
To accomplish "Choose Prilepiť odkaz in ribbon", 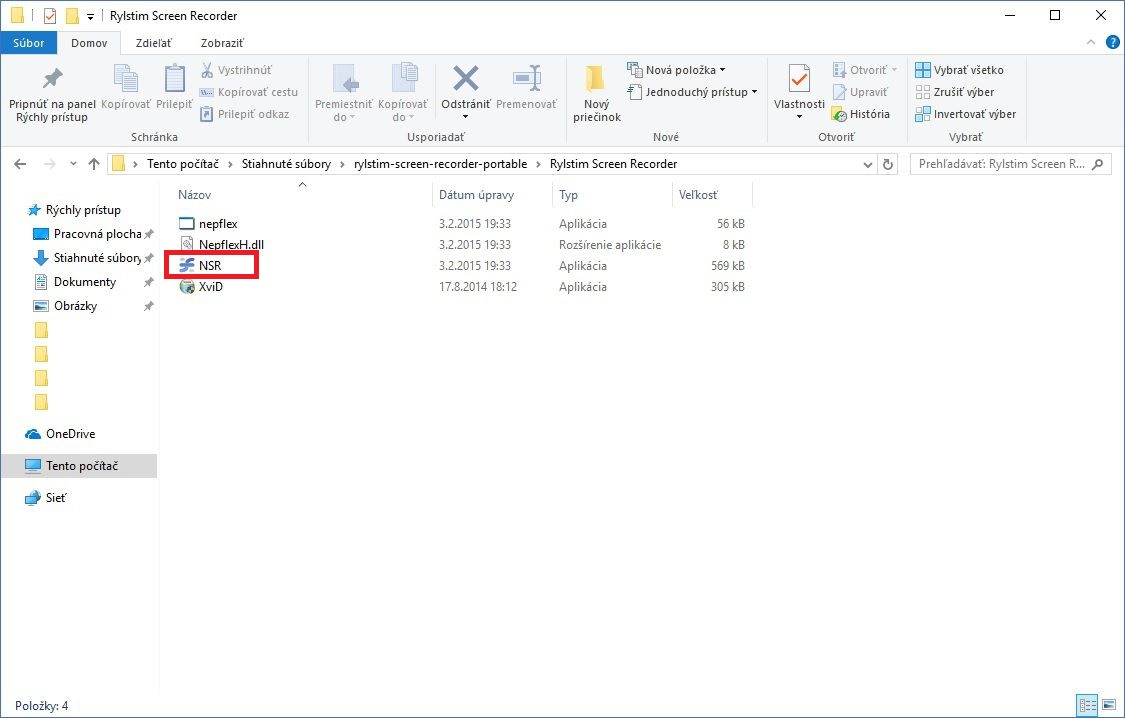I will tap(245, 114).
